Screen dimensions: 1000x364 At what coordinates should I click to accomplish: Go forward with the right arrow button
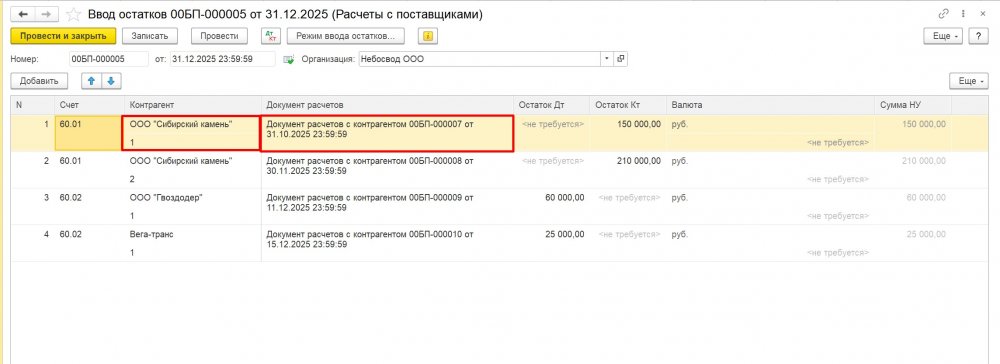click(46, 14)
